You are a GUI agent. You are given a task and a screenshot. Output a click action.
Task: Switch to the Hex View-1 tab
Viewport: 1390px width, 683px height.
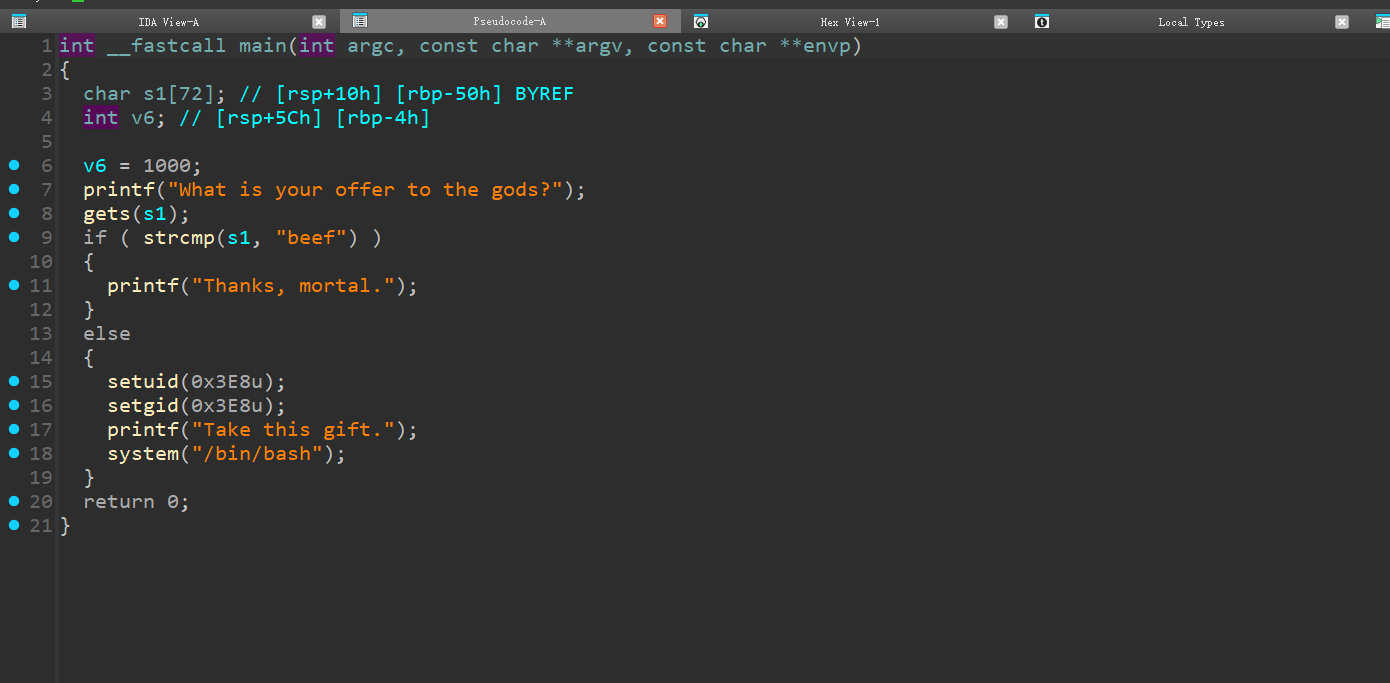(850, 21)
